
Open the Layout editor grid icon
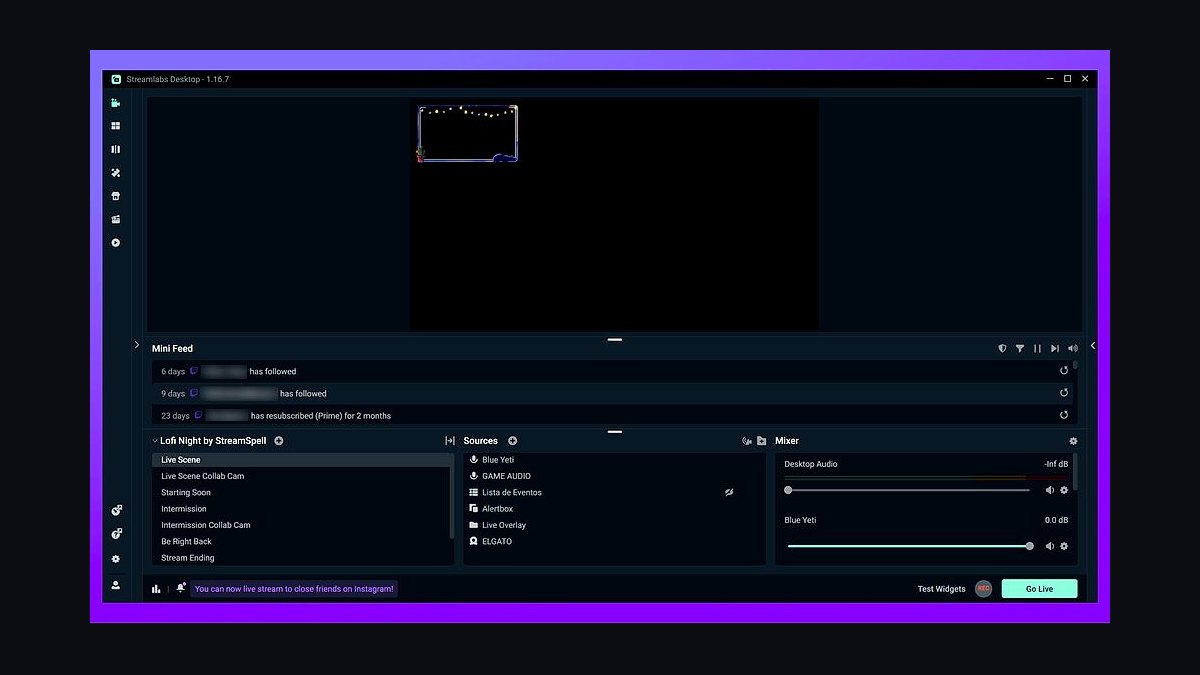116,126
